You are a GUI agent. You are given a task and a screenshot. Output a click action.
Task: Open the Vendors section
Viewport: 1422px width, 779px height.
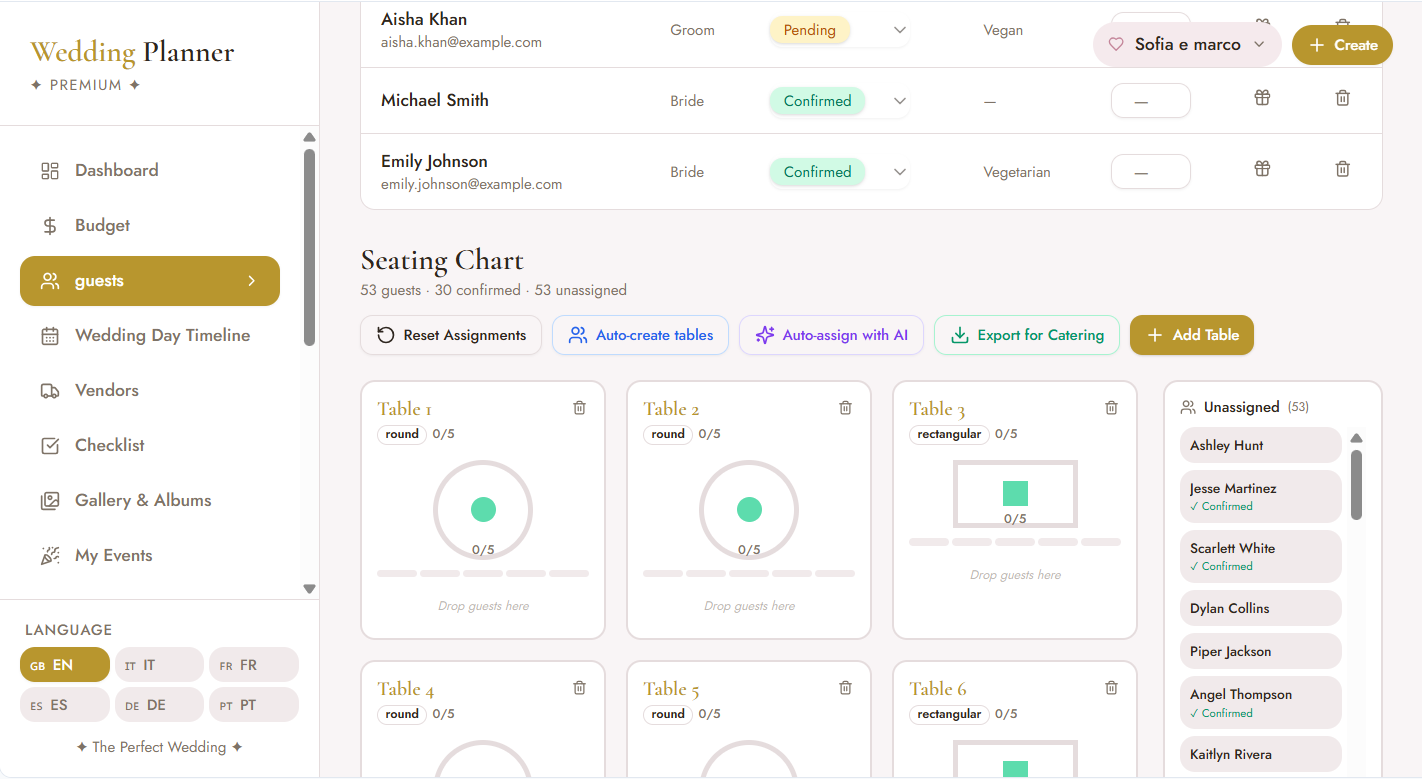point(150,391)
